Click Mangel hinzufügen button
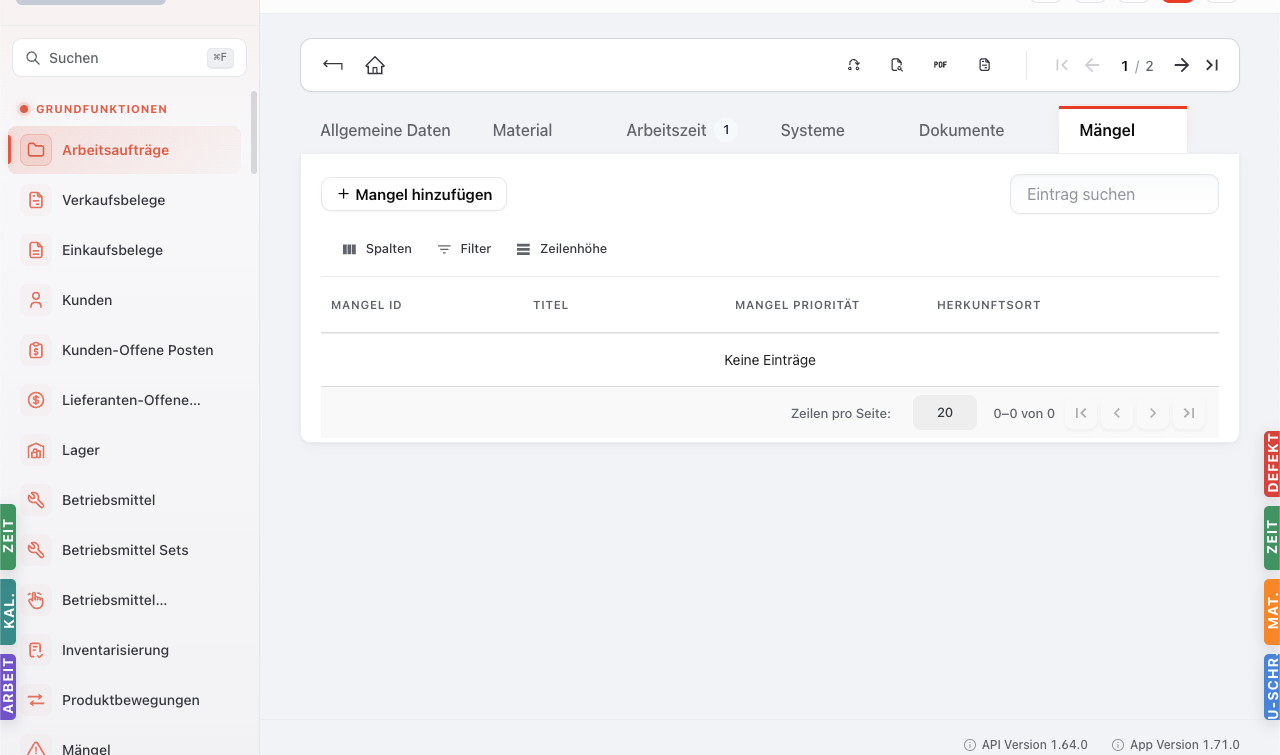This screenshot has height=755, width=1280. pos(414,194)
